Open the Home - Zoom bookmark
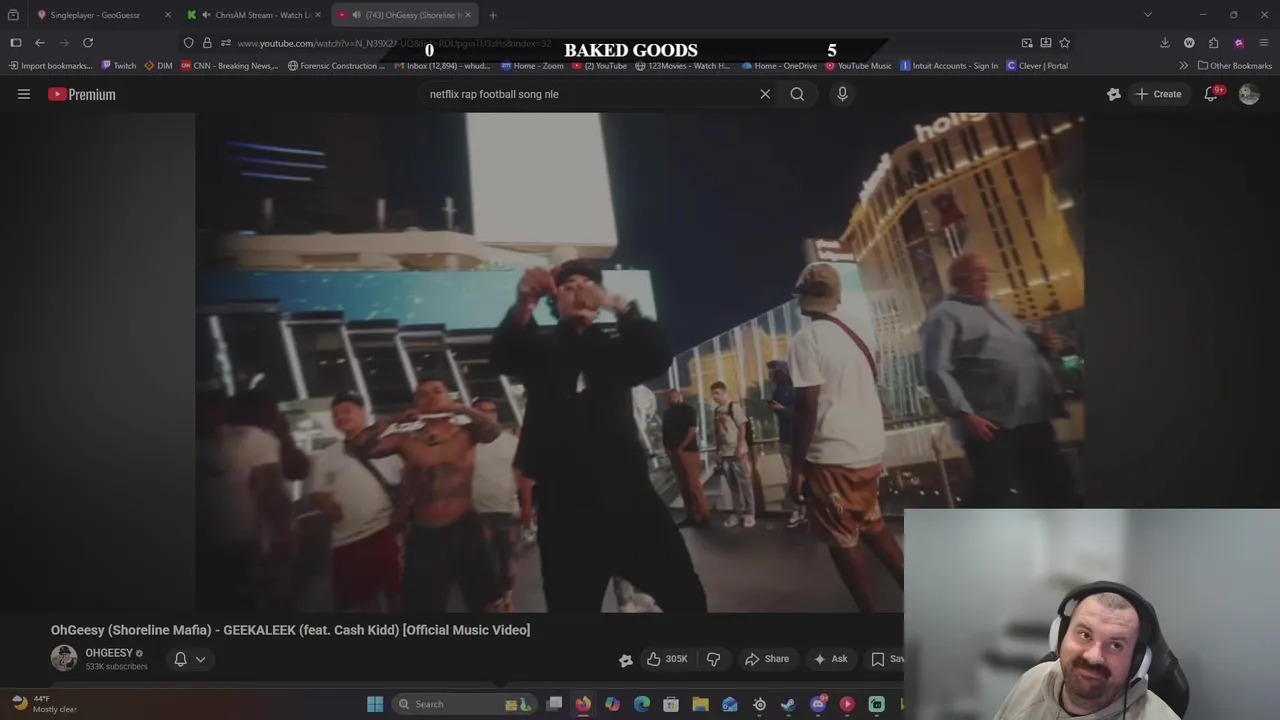1280x720 pixels. click(532, 66)
